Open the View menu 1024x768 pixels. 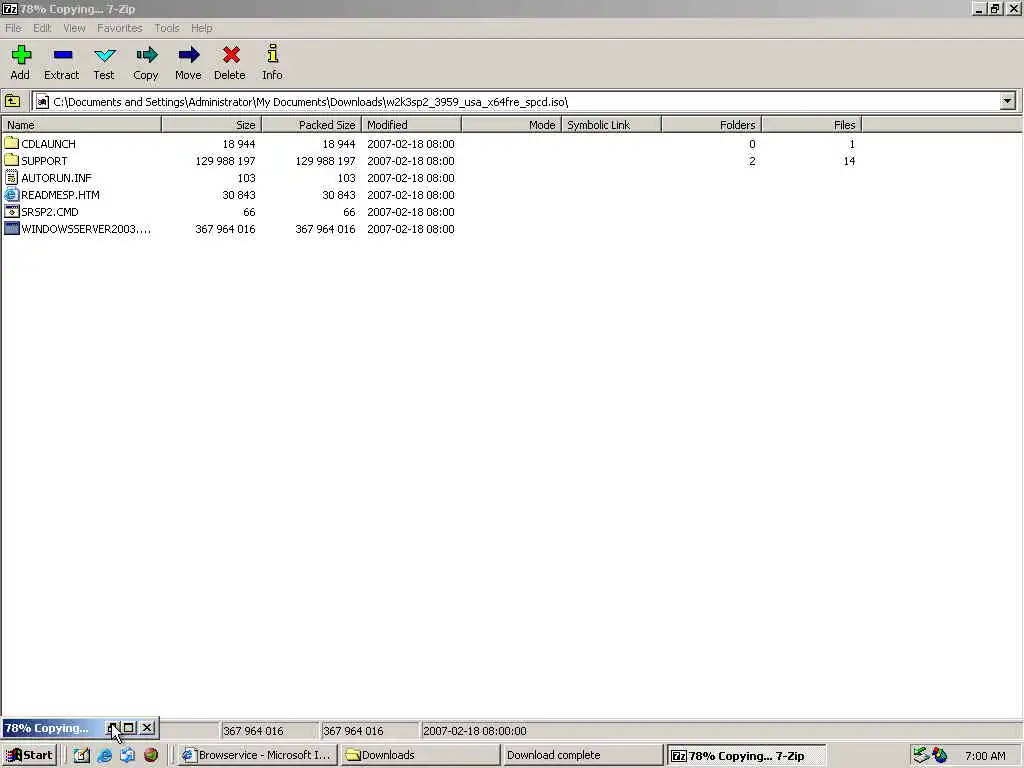[74, 28]
